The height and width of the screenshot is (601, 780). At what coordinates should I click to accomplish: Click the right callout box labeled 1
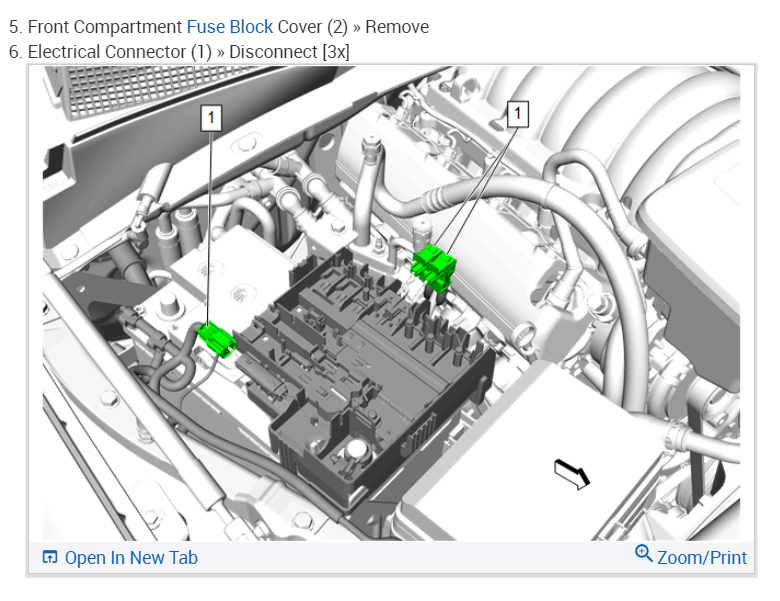click(x=518, y=114)
